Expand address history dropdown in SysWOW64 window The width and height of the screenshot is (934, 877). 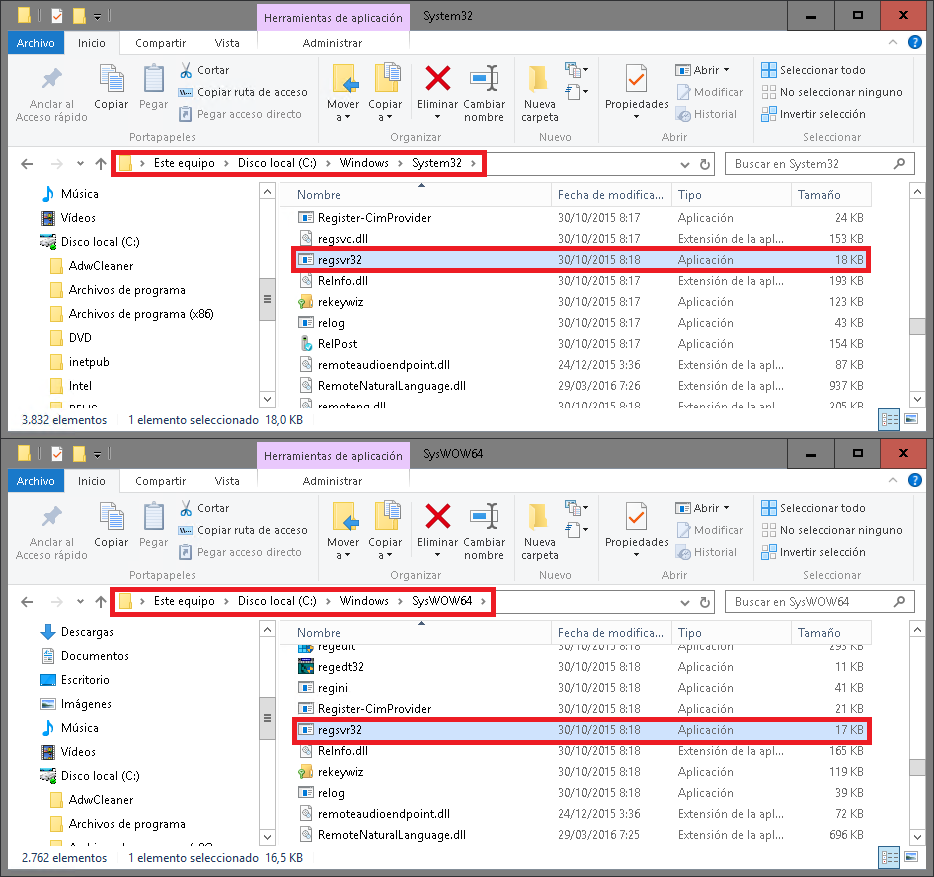click(685, 602)
